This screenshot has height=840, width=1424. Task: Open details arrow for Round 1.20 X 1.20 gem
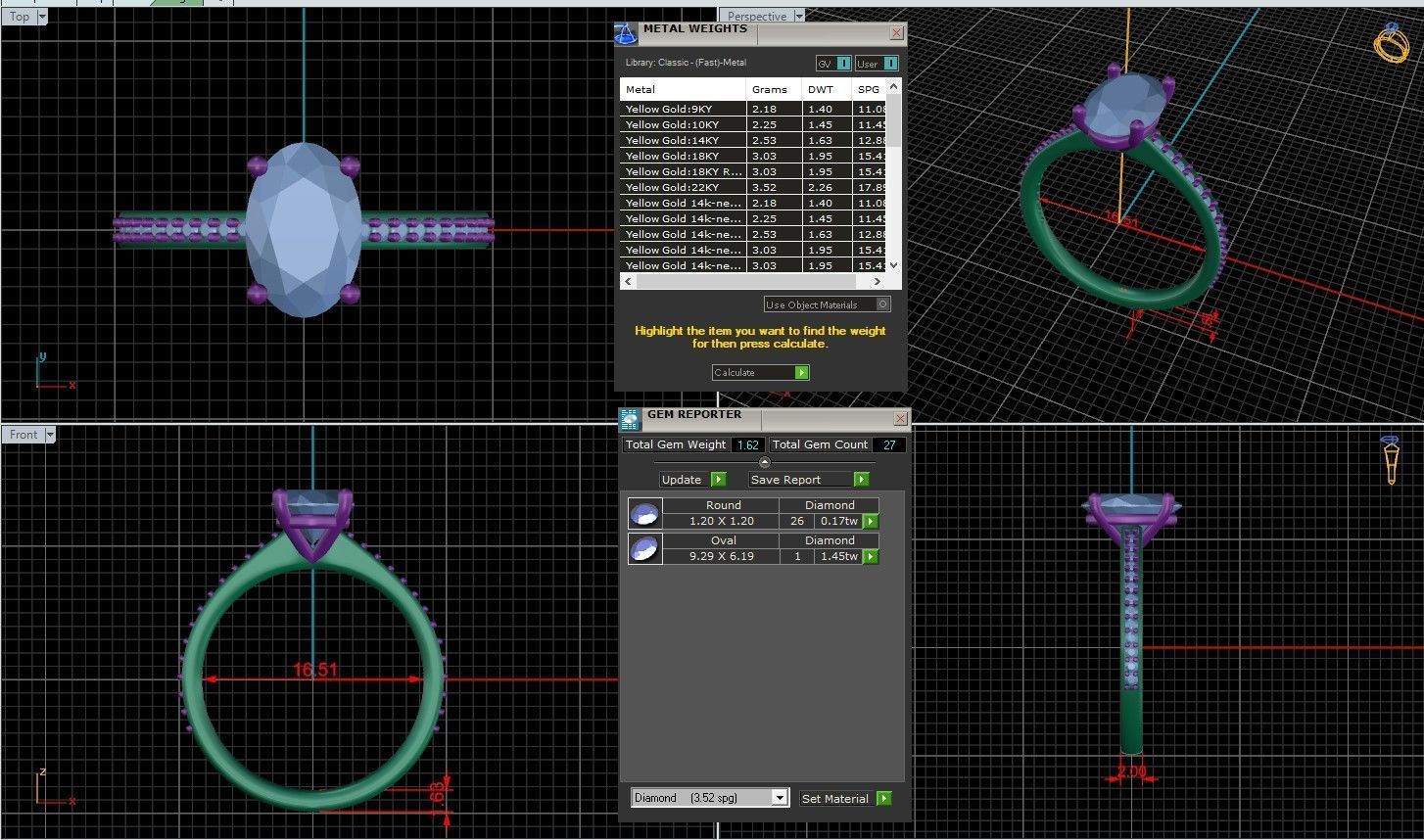[x=870, y=522]
